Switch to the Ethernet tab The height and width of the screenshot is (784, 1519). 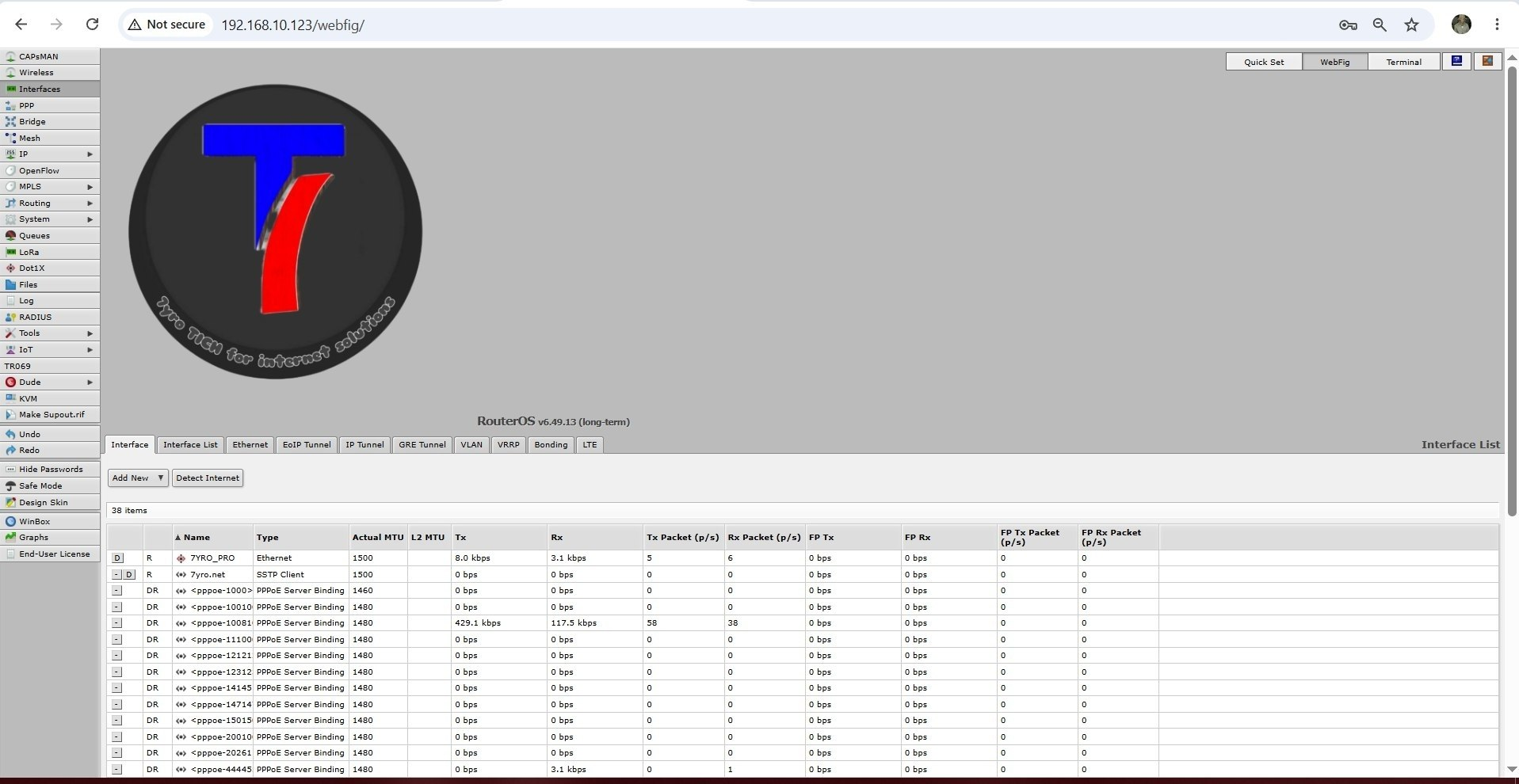(x=250, y=445)
